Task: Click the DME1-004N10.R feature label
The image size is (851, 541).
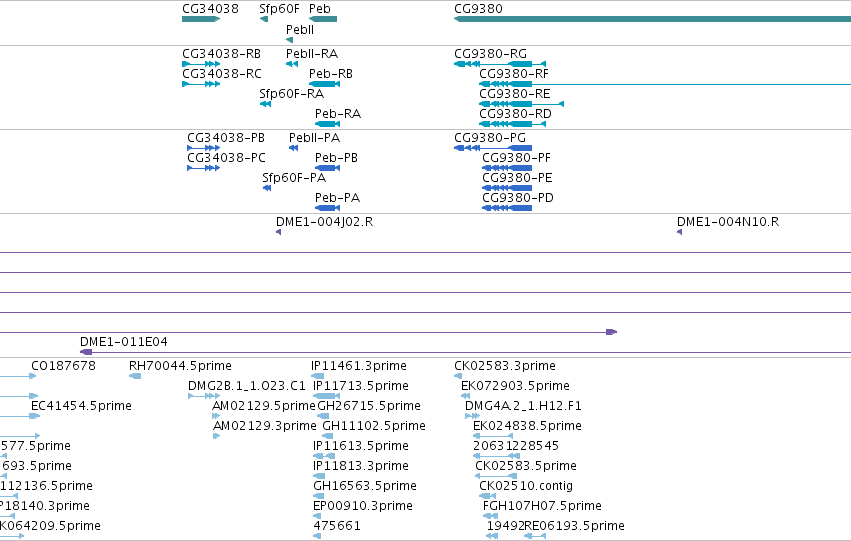Action: coord(728,222)
